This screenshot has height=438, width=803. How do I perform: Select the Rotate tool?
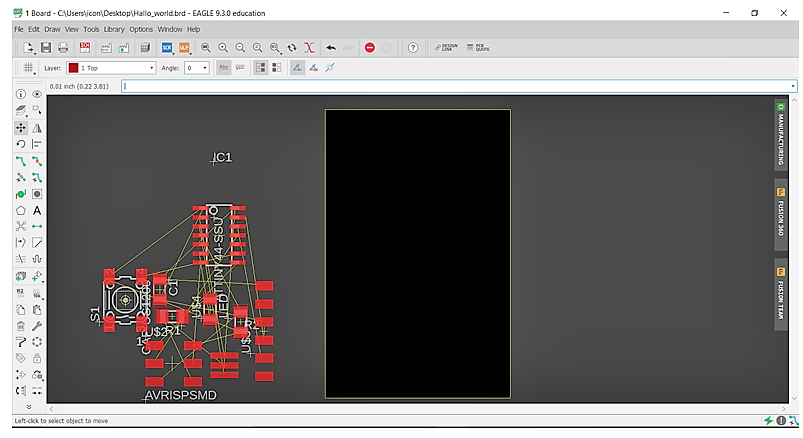pos(20,144)
